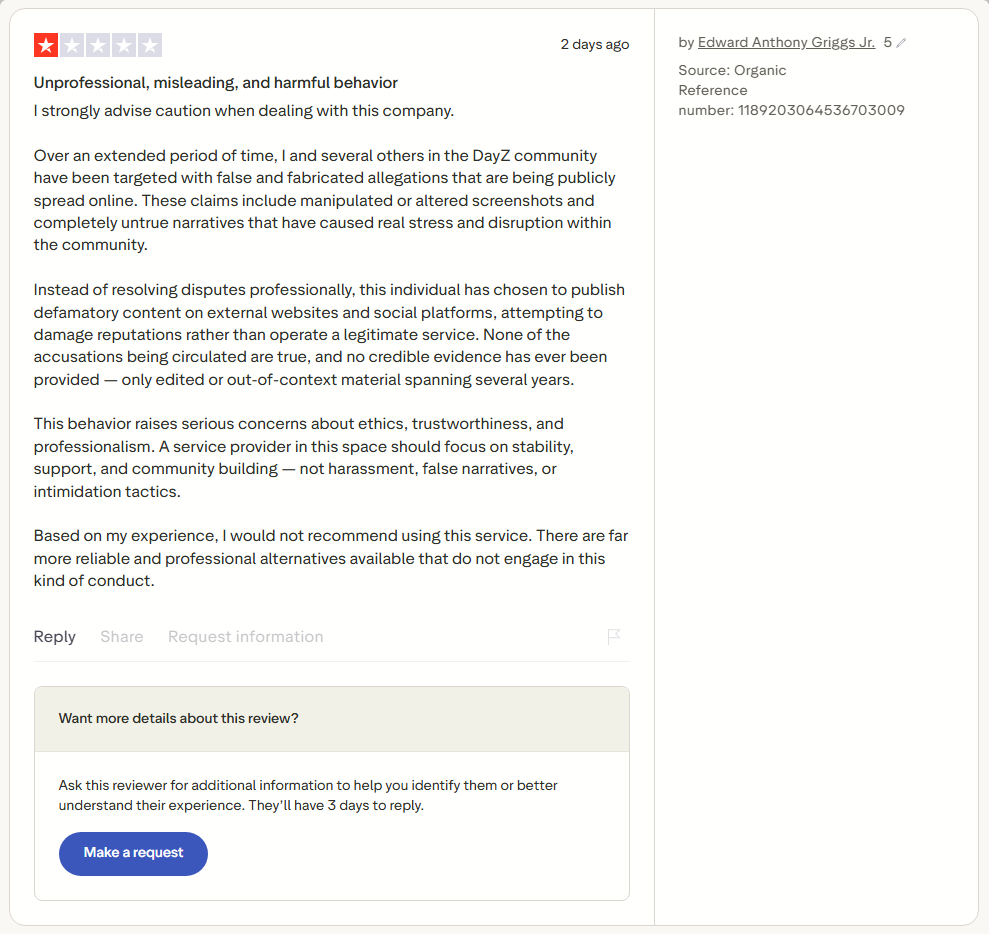Click the 'Source: Organic' label
Screen dimensions: 989x934
pos(732,70)
